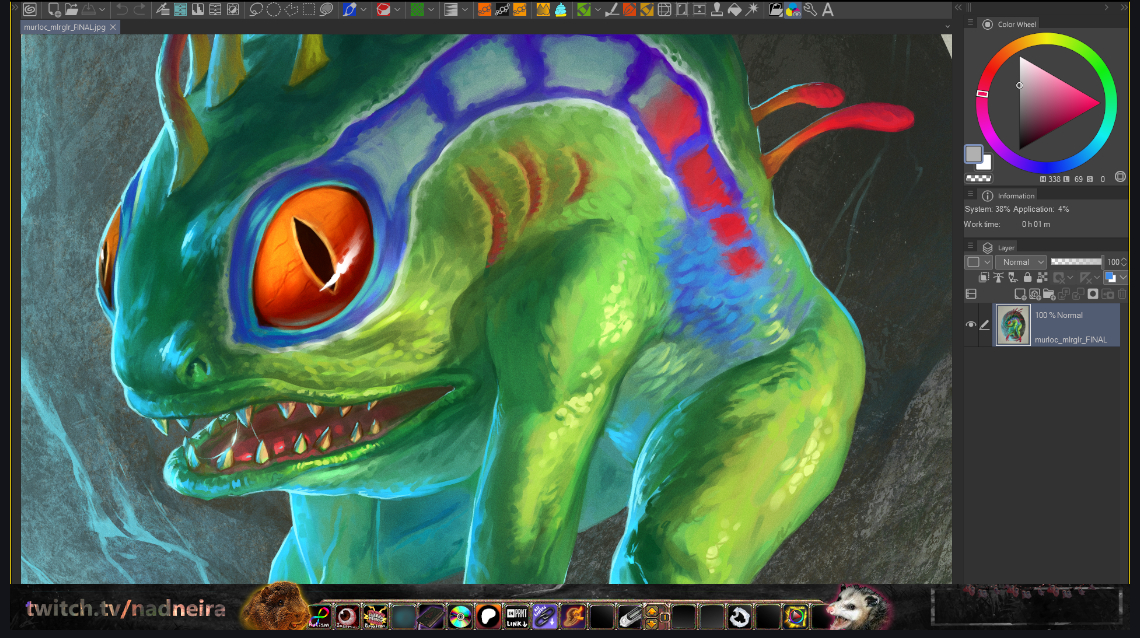Click the New Layer Folder icon
The width and height of the screenshot is (1140, 638).
coord(1049,294)
